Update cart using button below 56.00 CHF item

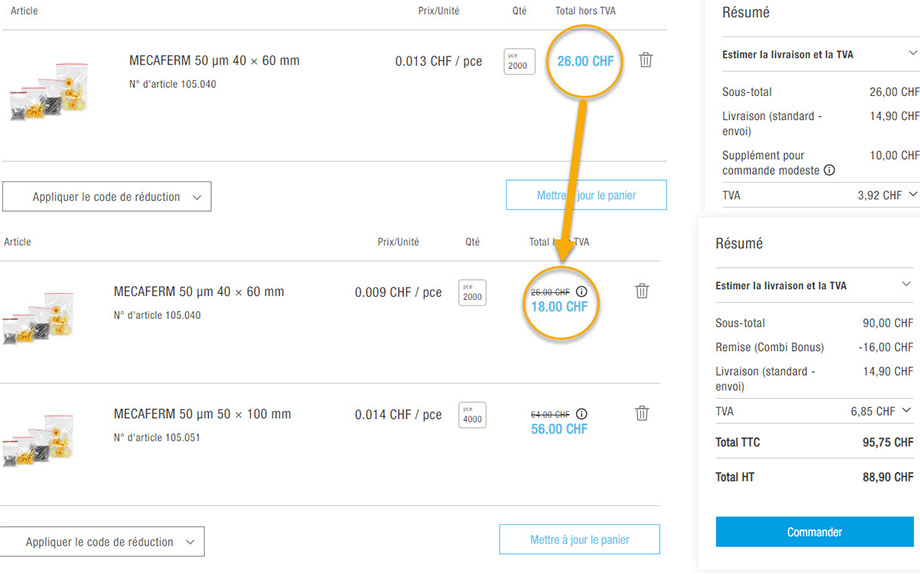pos(579,539)
